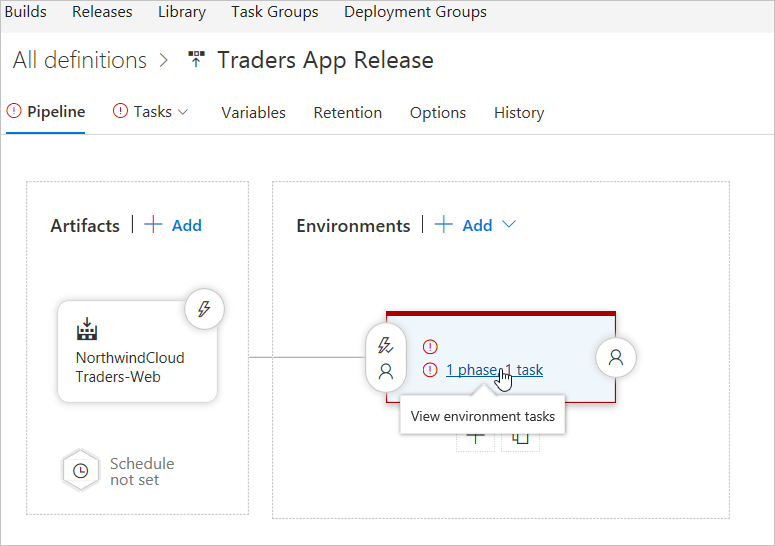Click Add under Environments
The width and height of the screenshot is (775, 546).
[477, 225]
